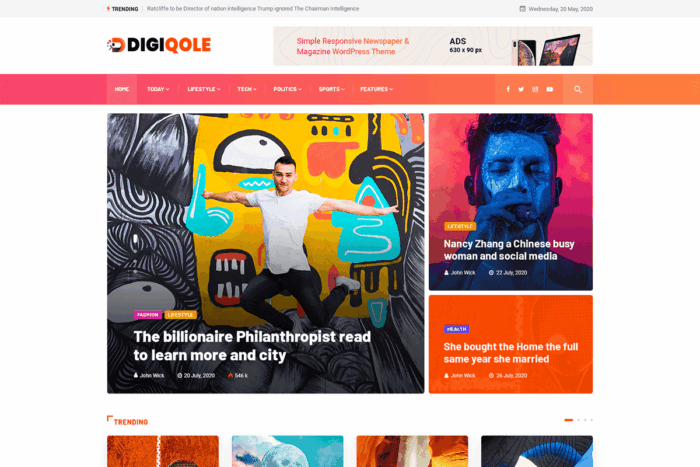Click the flame views icon showing 546 k
Image resolution: width=700 pixels, height=467 pixels.
230,375
